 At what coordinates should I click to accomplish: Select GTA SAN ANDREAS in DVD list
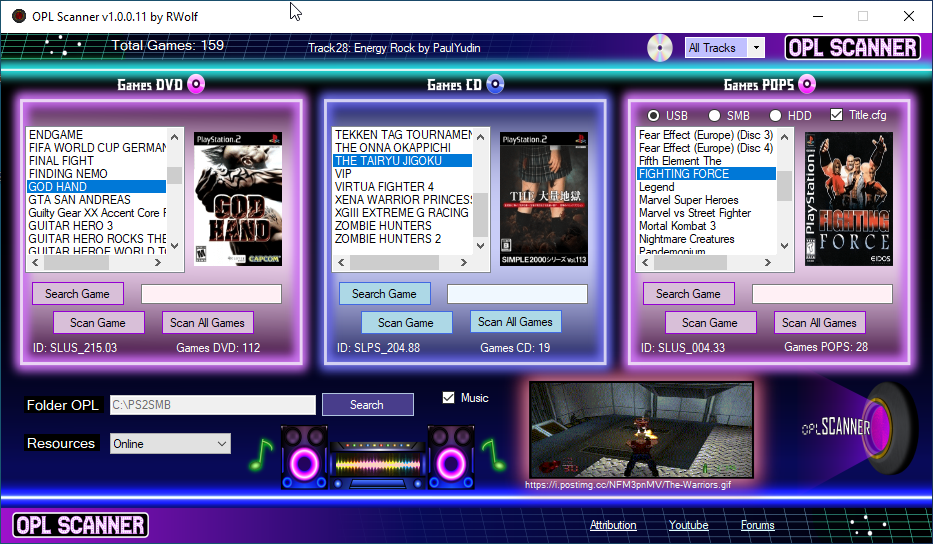[80, 200]
